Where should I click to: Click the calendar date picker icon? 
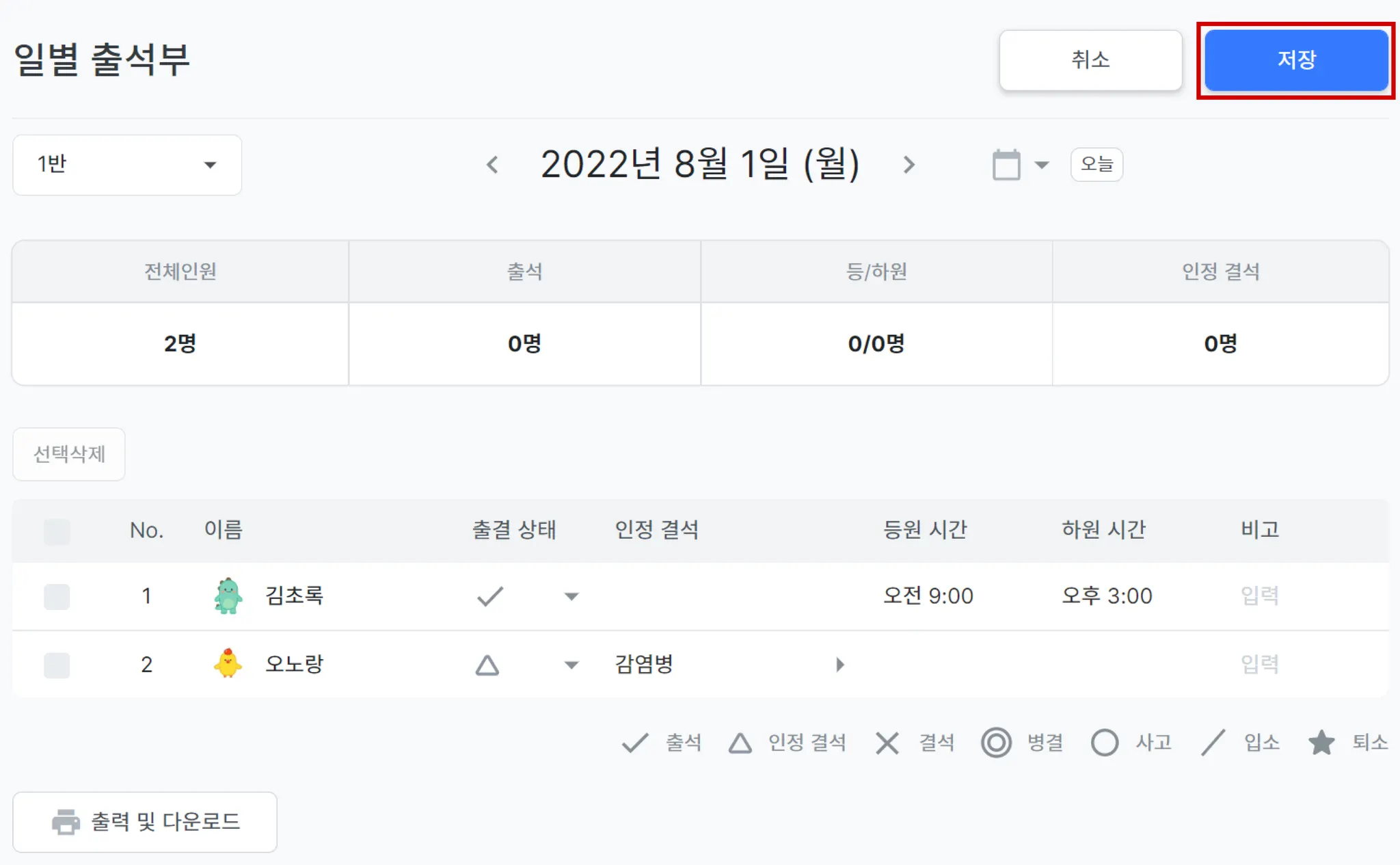tap(1006, 165)
